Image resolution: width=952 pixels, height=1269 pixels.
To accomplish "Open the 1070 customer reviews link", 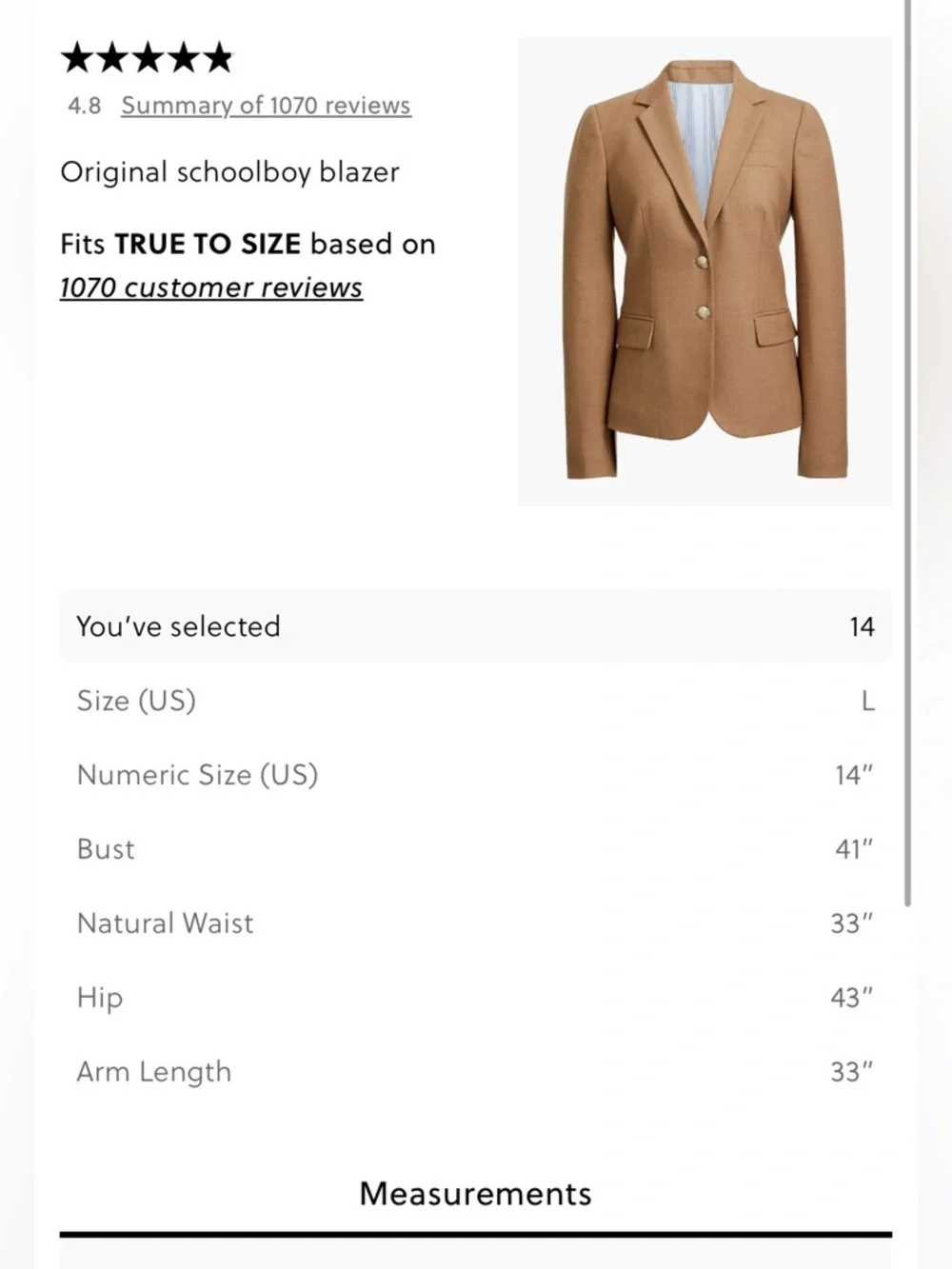I will point(210,287).
